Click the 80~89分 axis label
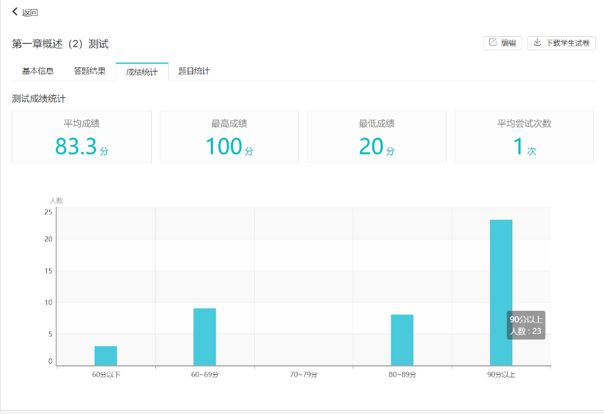 coord(402,375)
